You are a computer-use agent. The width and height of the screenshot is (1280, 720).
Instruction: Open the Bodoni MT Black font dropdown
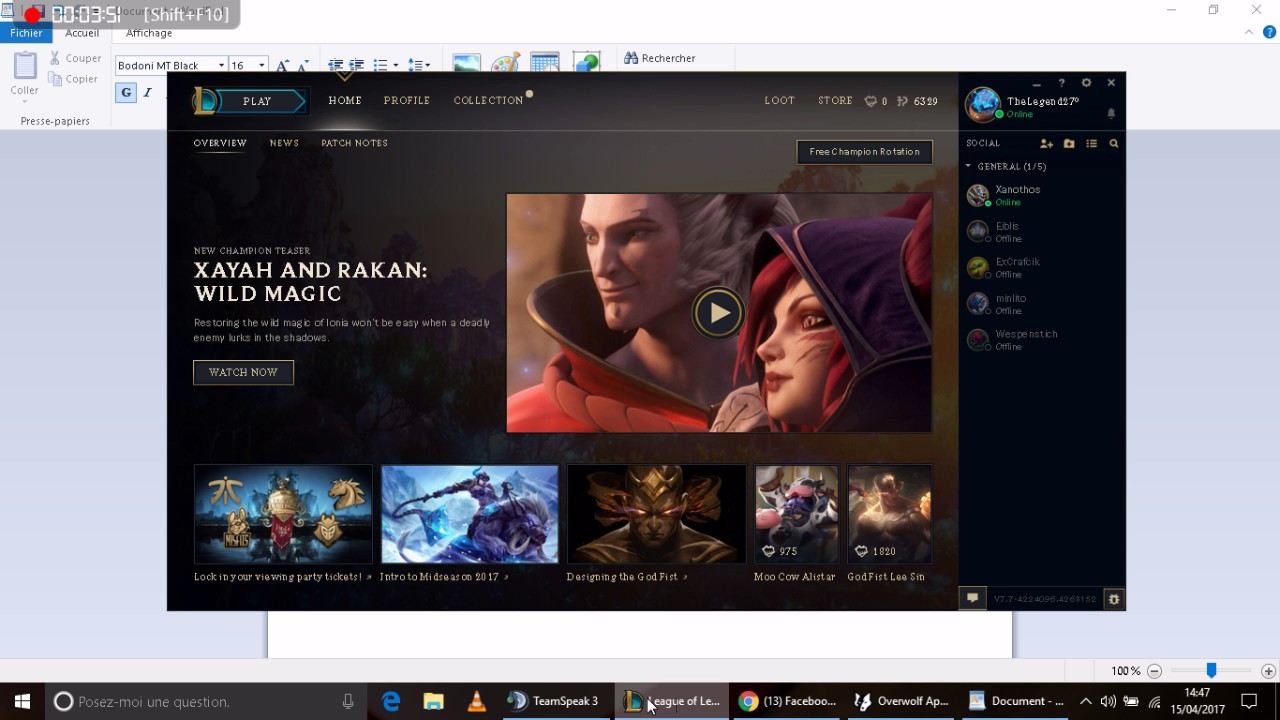[x=221, y=65]
